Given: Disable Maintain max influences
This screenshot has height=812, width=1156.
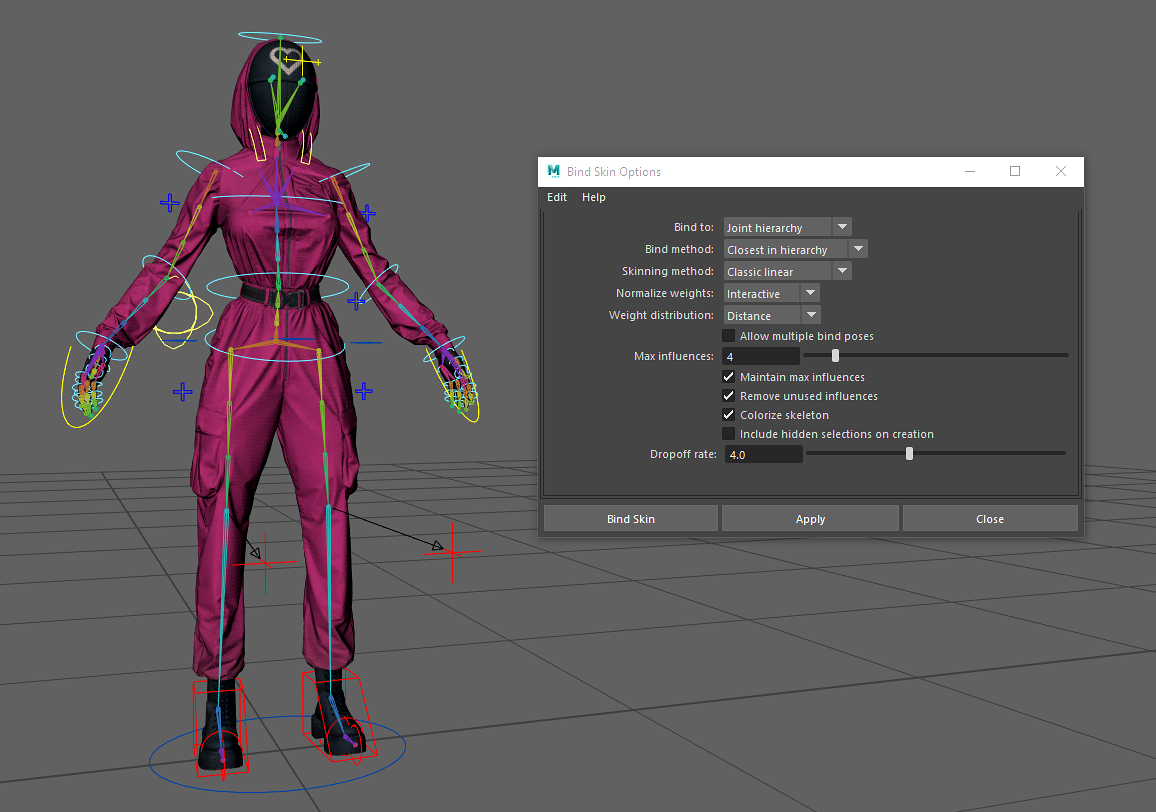Looking at the screenshot, I should tap(728, 376).
